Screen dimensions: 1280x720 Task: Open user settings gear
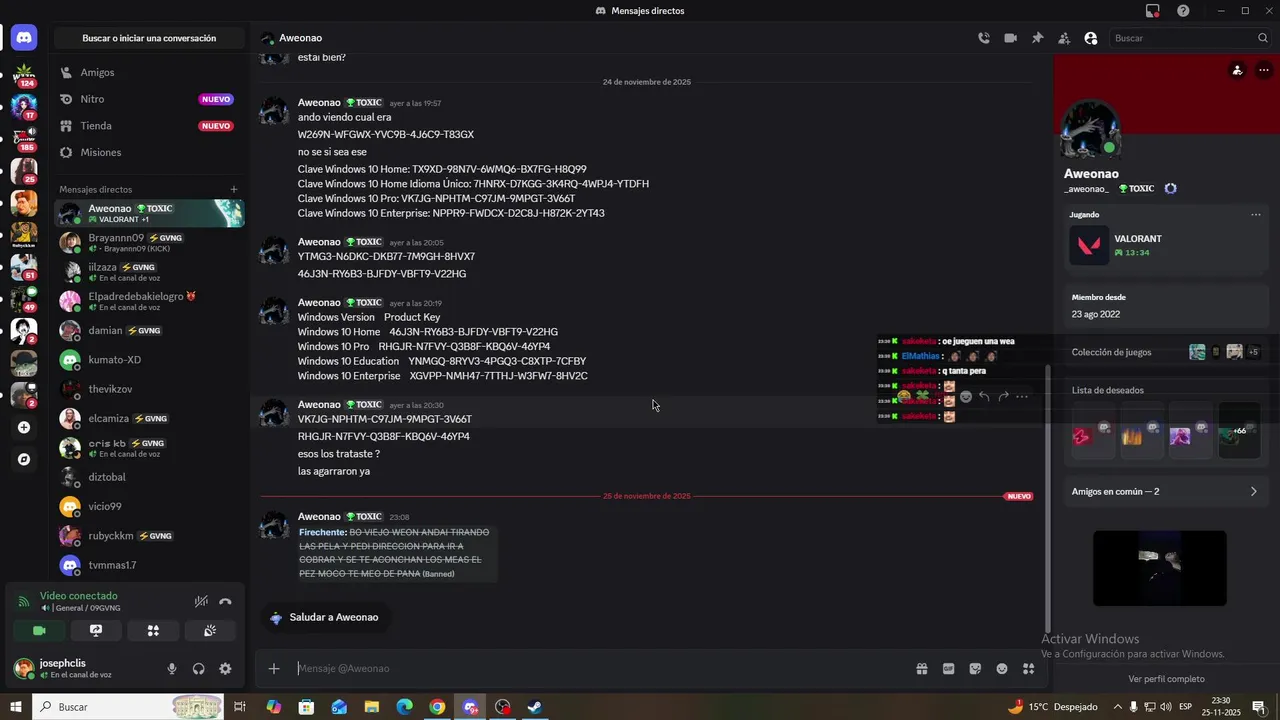point(225,669)
